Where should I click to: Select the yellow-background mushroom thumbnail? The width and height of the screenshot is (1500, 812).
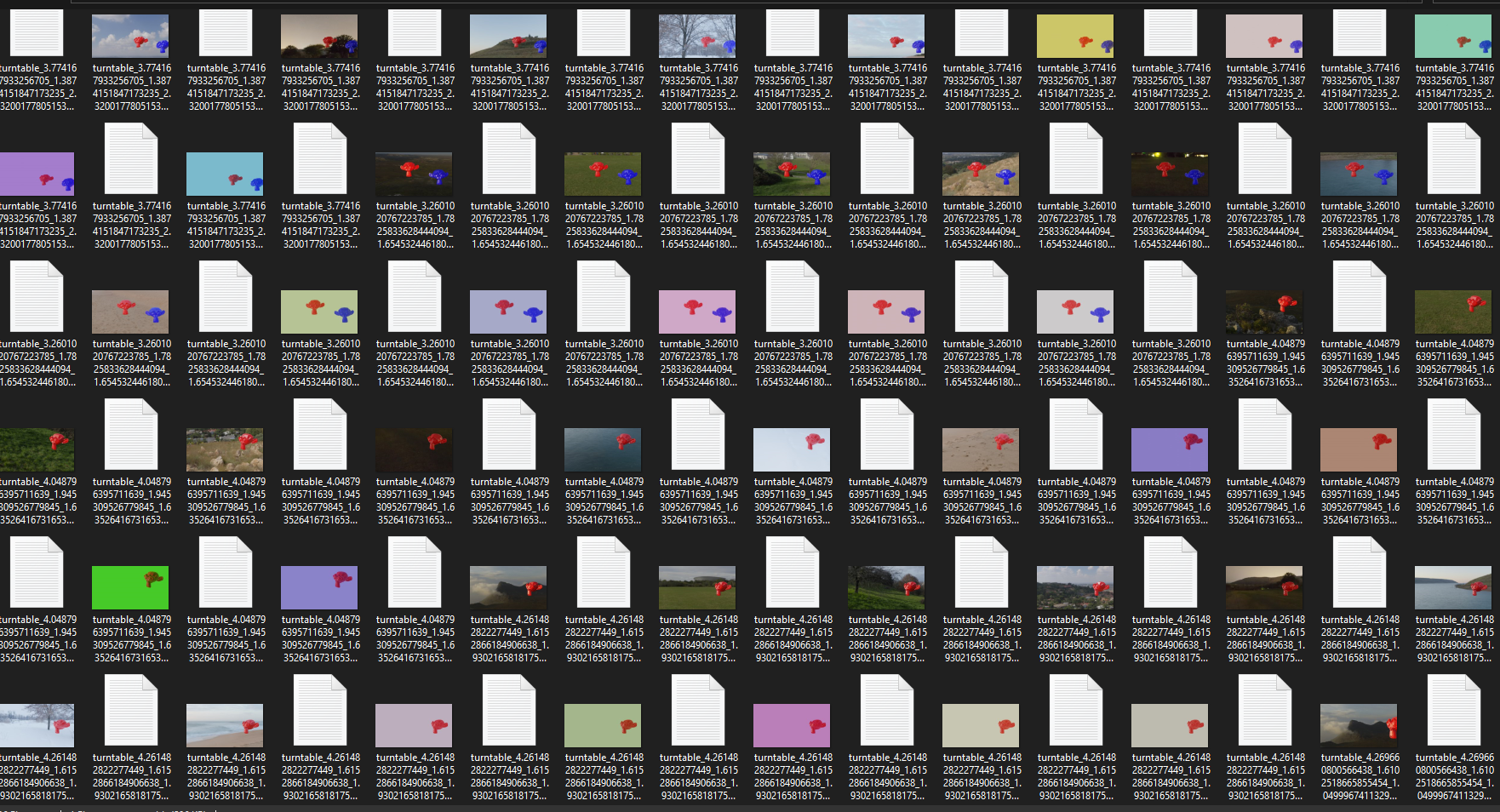click(1076, 37)
